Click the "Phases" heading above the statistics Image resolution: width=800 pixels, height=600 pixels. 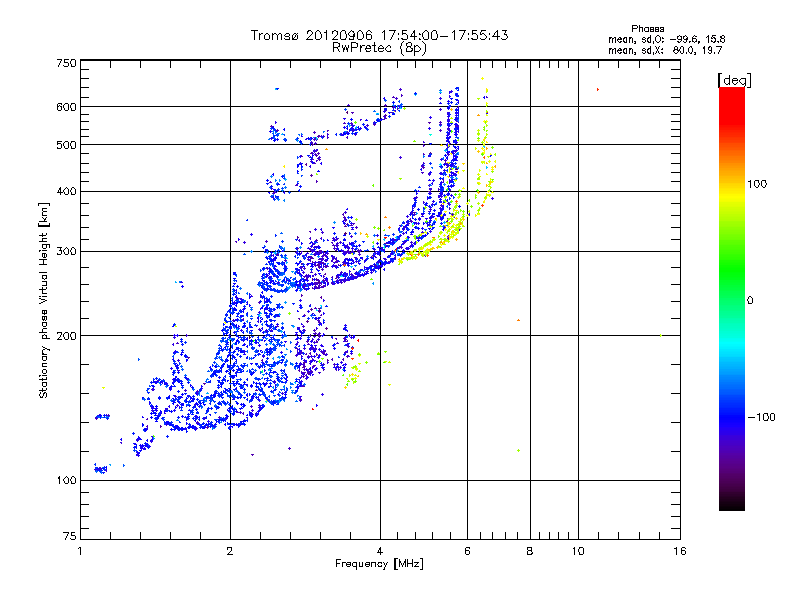point(647,29)
